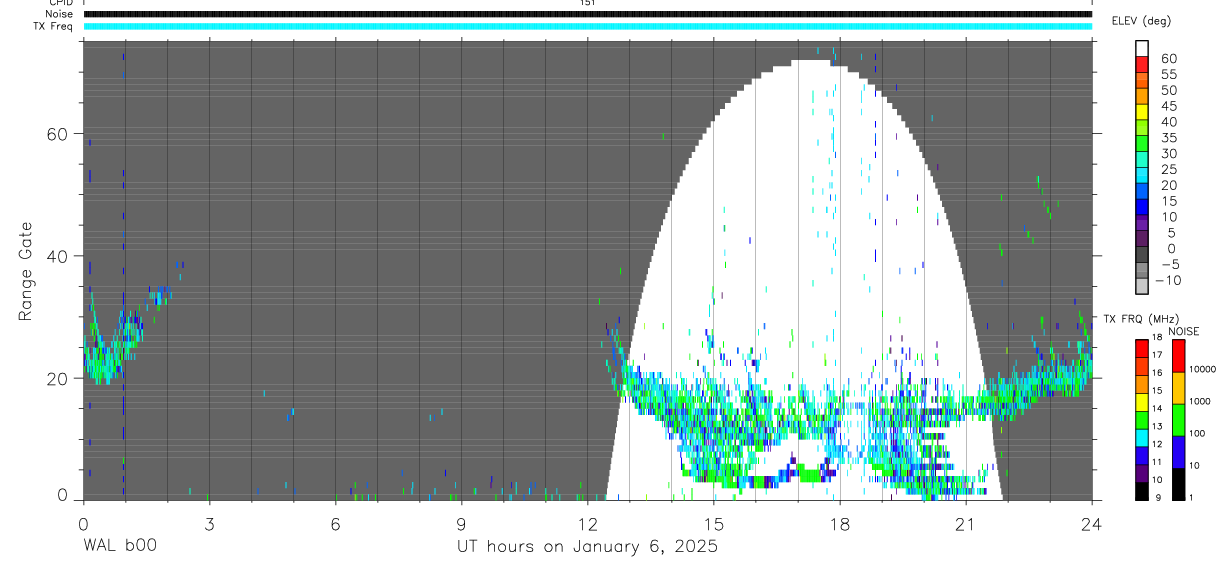Viewport: 1228px width, 567px height.
Task: Click the '20' tick on the Range Gate axis
Action: 57,378
